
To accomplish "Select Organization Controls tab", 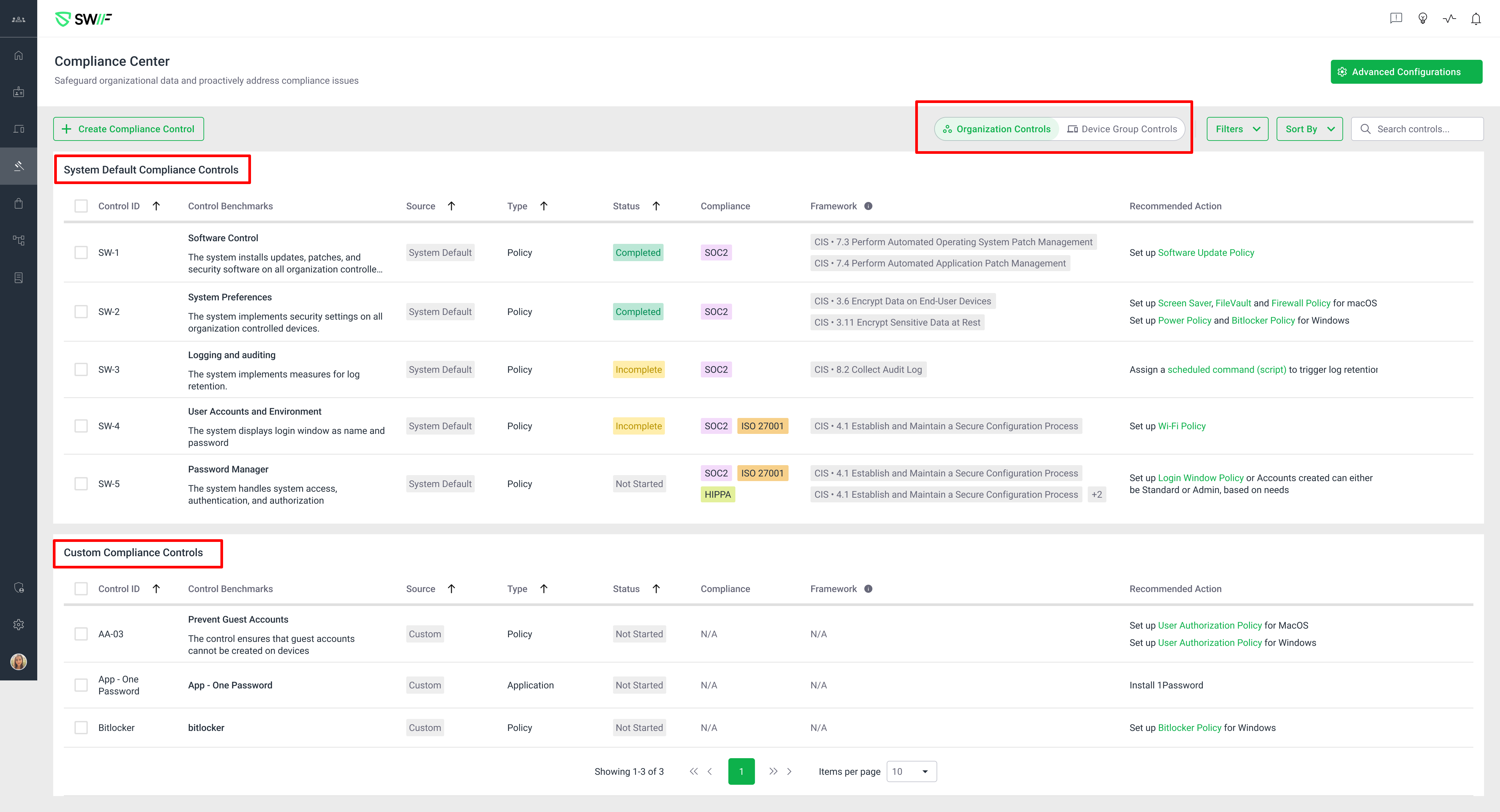I will tap(996, 129).
